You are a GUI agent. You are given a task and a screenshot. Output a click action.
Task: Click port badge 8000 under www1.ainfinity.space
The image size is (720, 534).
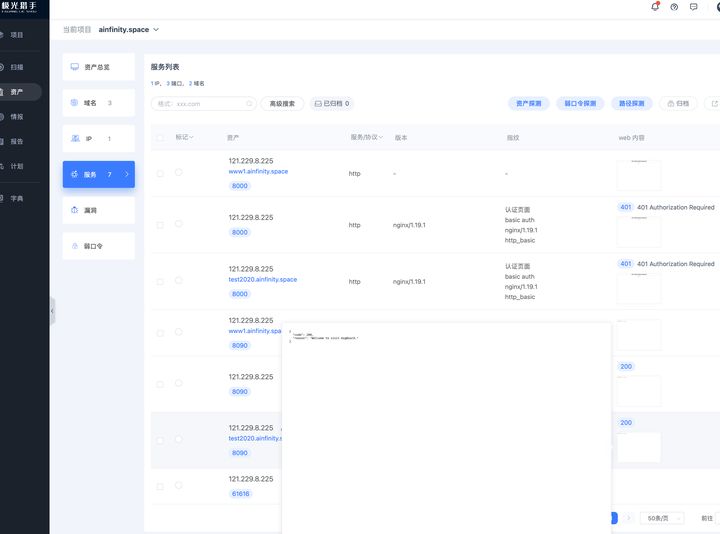(x=240, y=186)
